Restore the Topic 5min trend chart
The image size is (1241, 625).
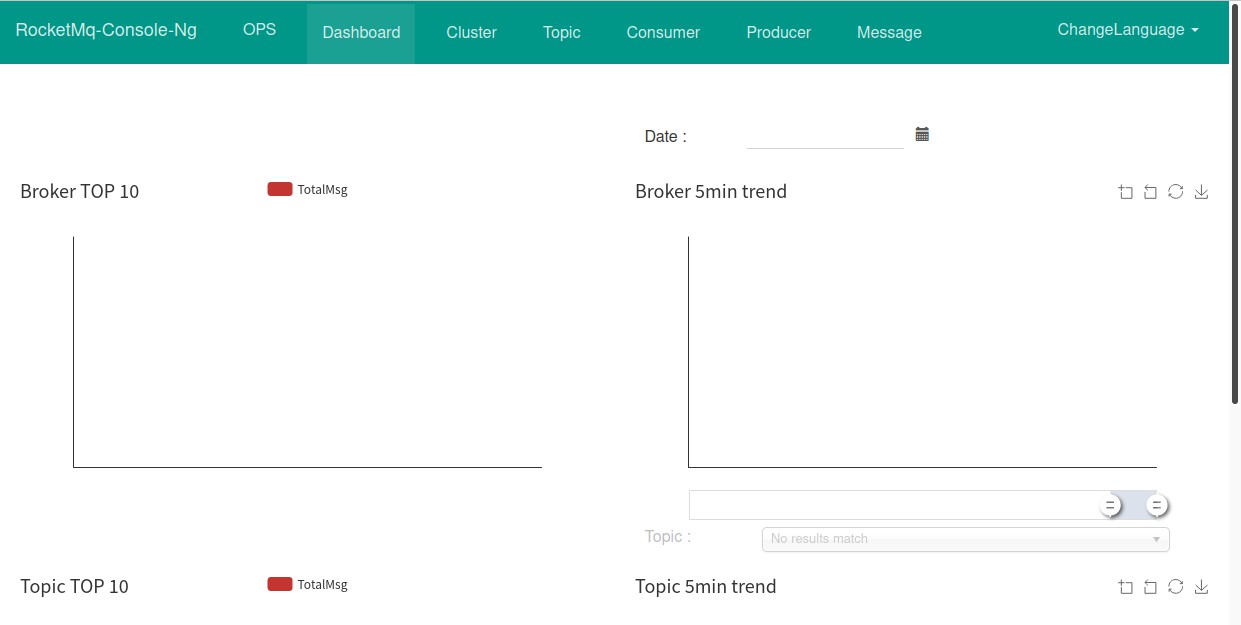coord(1176,587)
